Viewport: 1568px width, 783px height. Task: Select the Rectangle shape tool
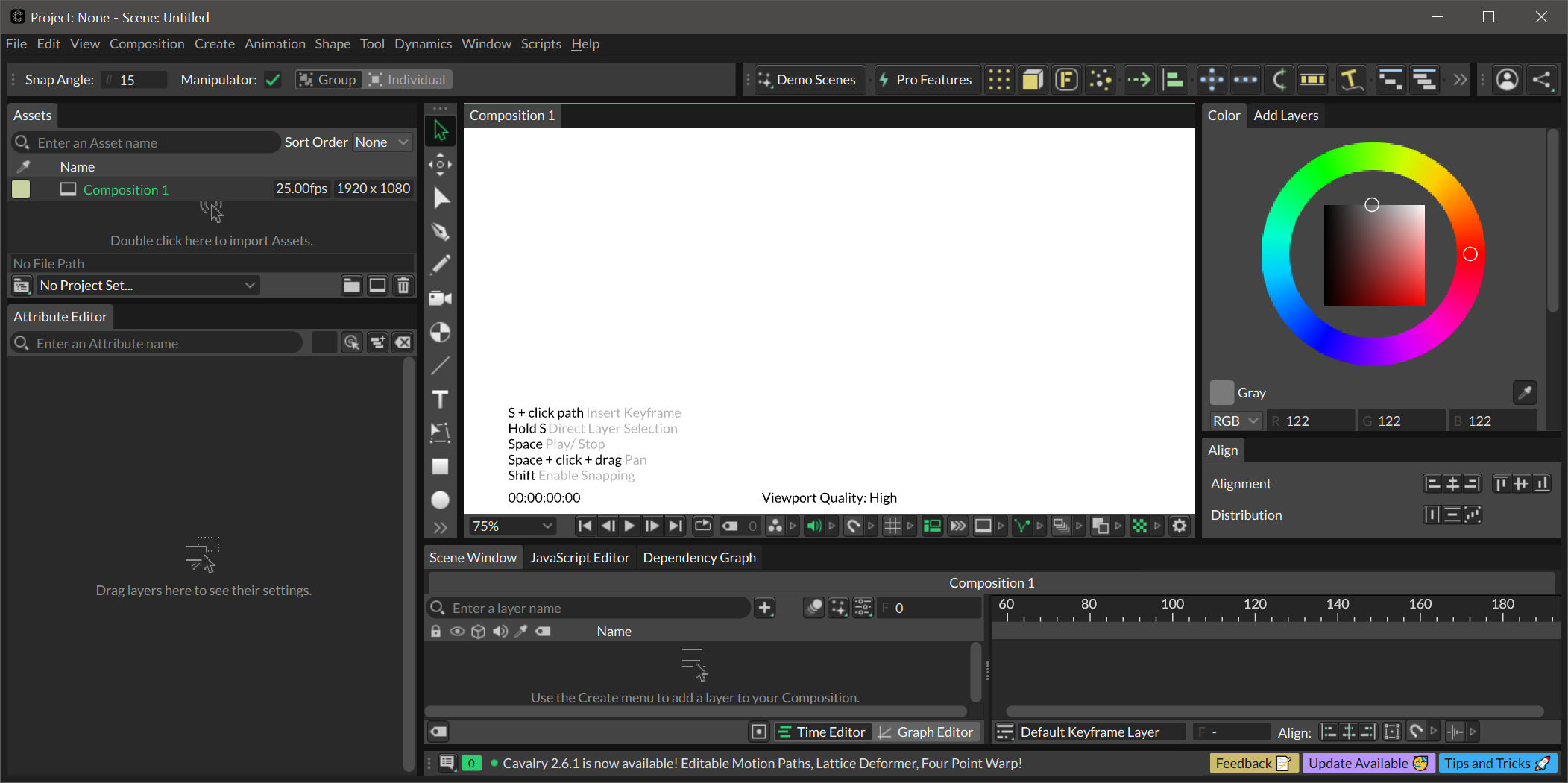pyautogui.click(x=440, y=466)
